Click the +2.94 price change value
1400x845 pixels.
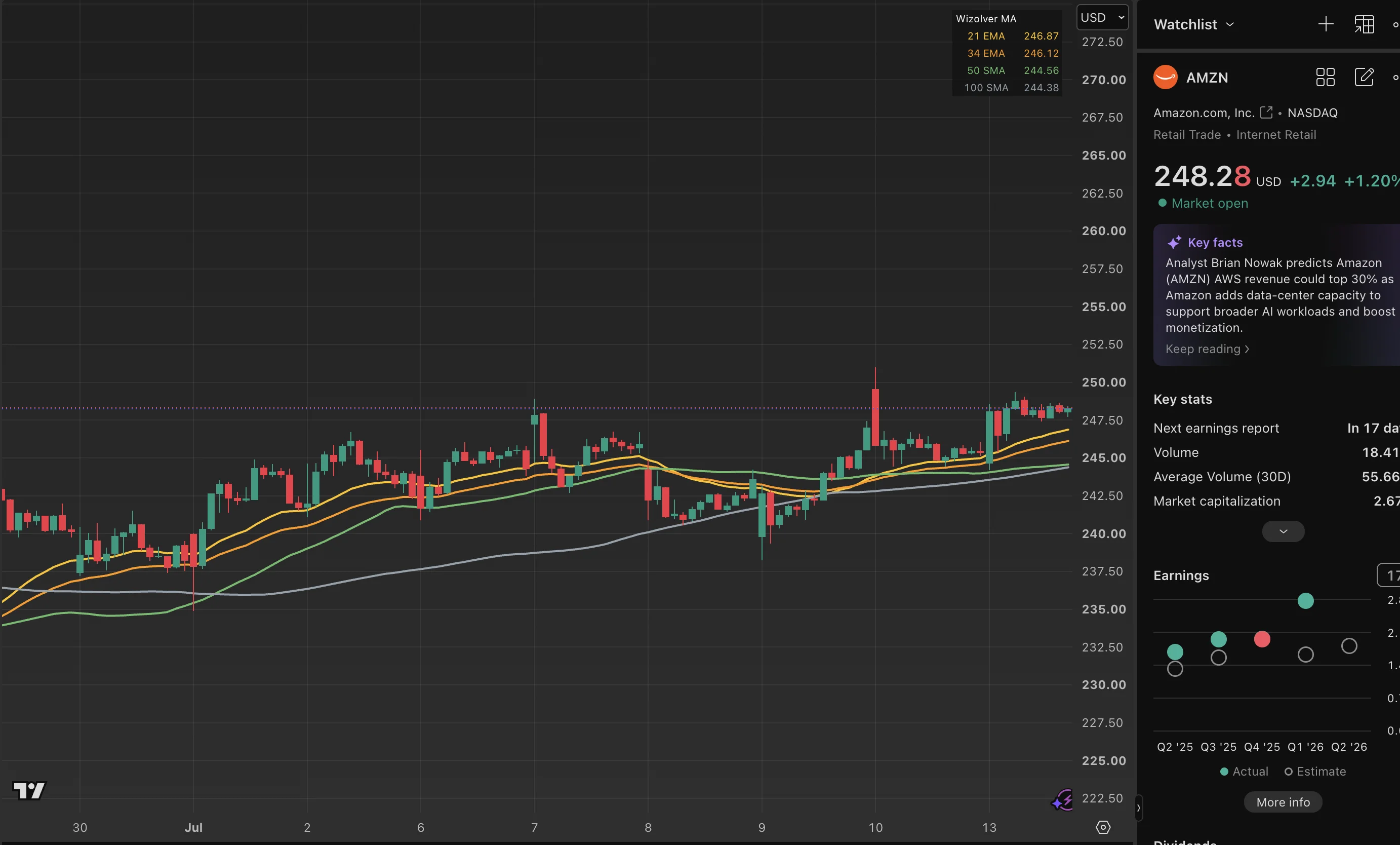coord(1312,181)
